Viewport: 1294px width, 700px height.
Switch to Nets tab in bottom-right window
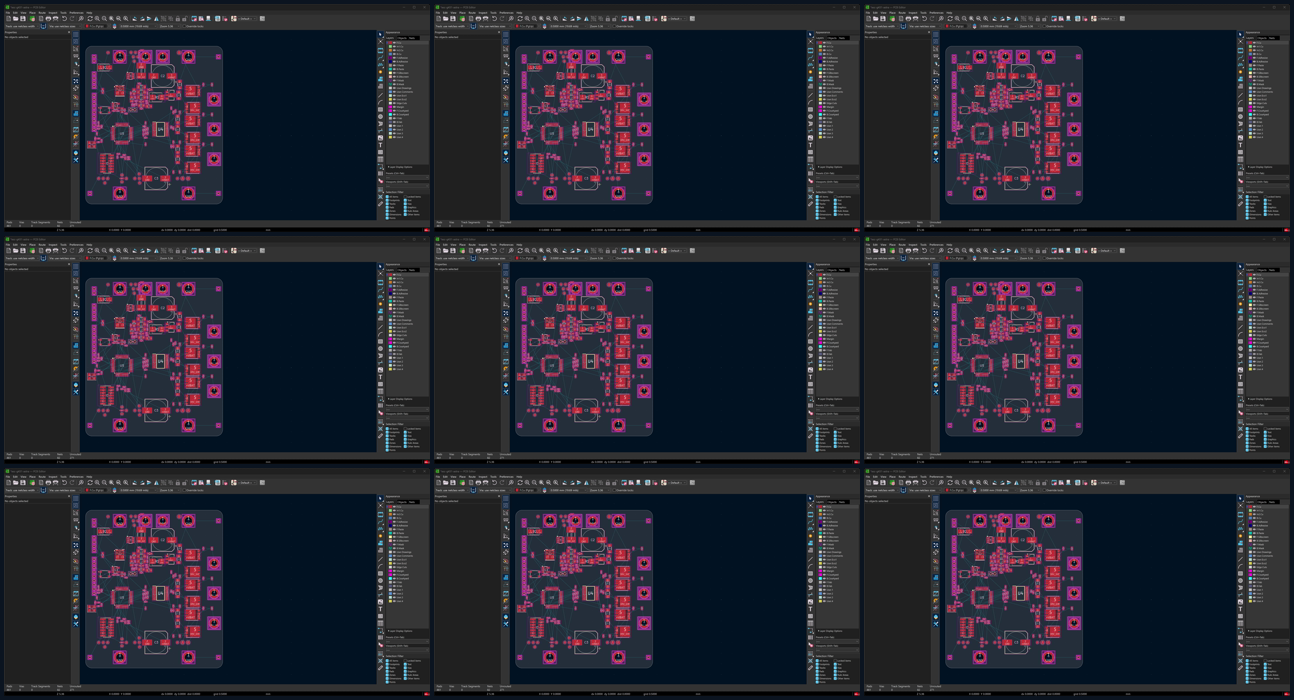click(x=1272, y=502)
